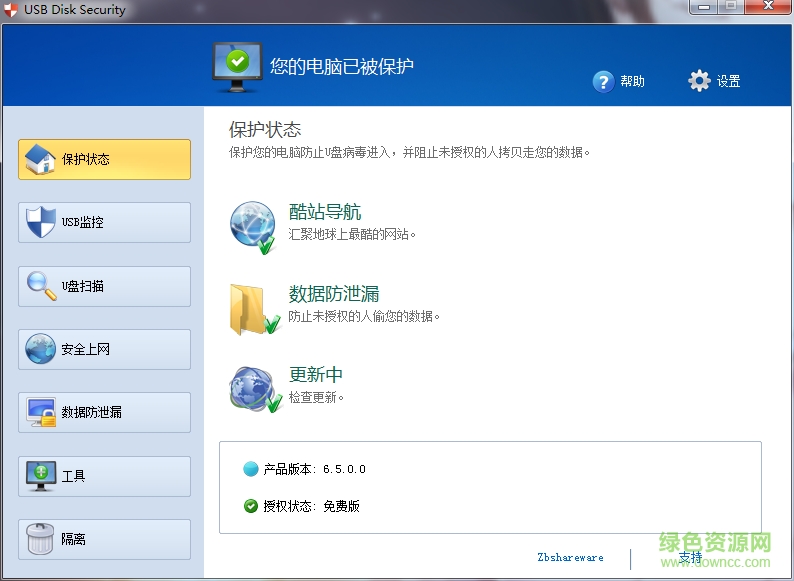Click the trash can icon on 隔离
The width and height of the screenshot is (794, 581).
[40, 539]
